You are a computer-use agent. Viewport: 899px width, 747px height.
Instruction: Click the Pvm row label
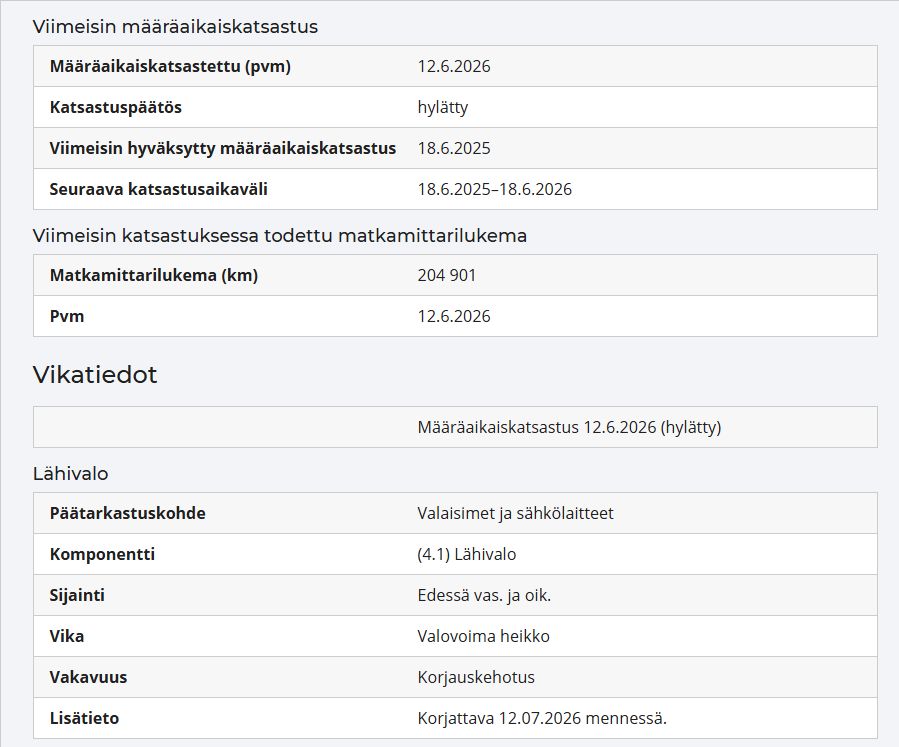point(67,316)
